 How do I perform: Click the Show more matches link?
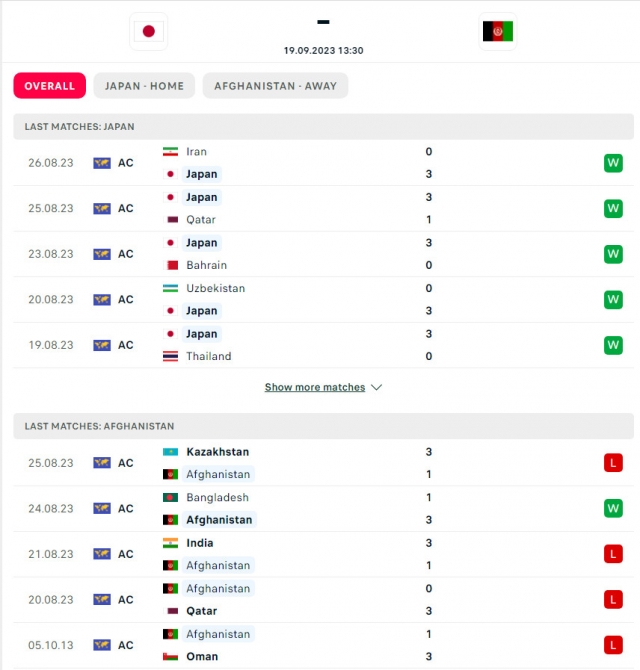pos(315,387)
